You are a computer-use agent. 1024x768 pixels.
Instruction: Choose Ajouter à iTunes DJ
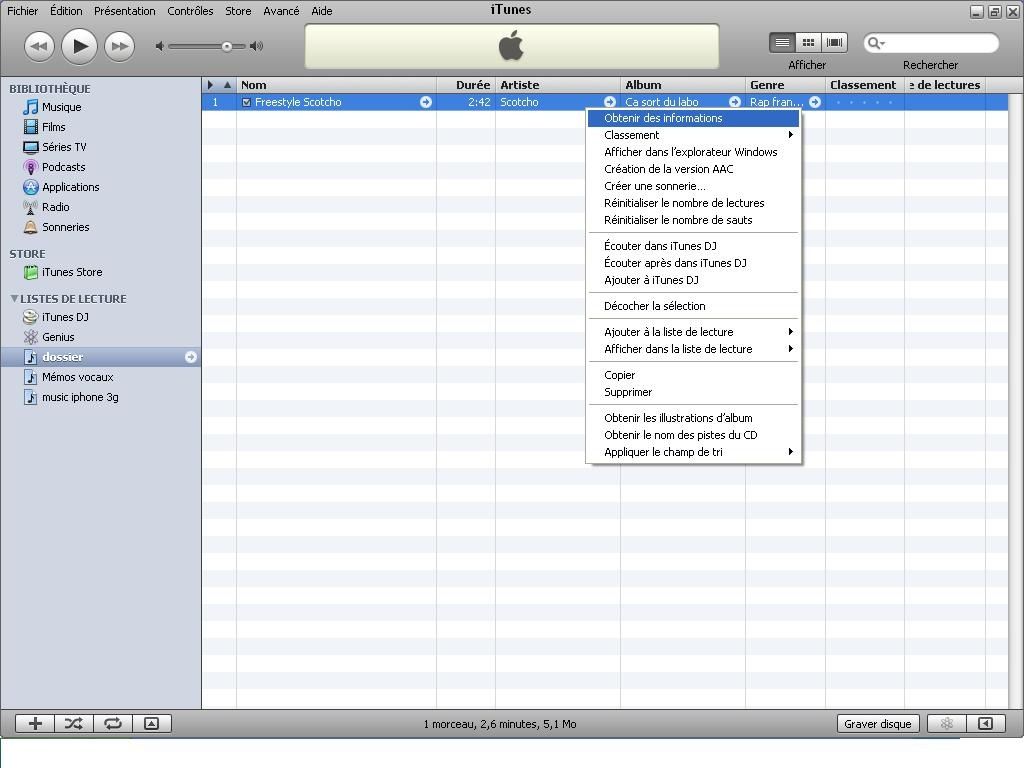[693, 280]
